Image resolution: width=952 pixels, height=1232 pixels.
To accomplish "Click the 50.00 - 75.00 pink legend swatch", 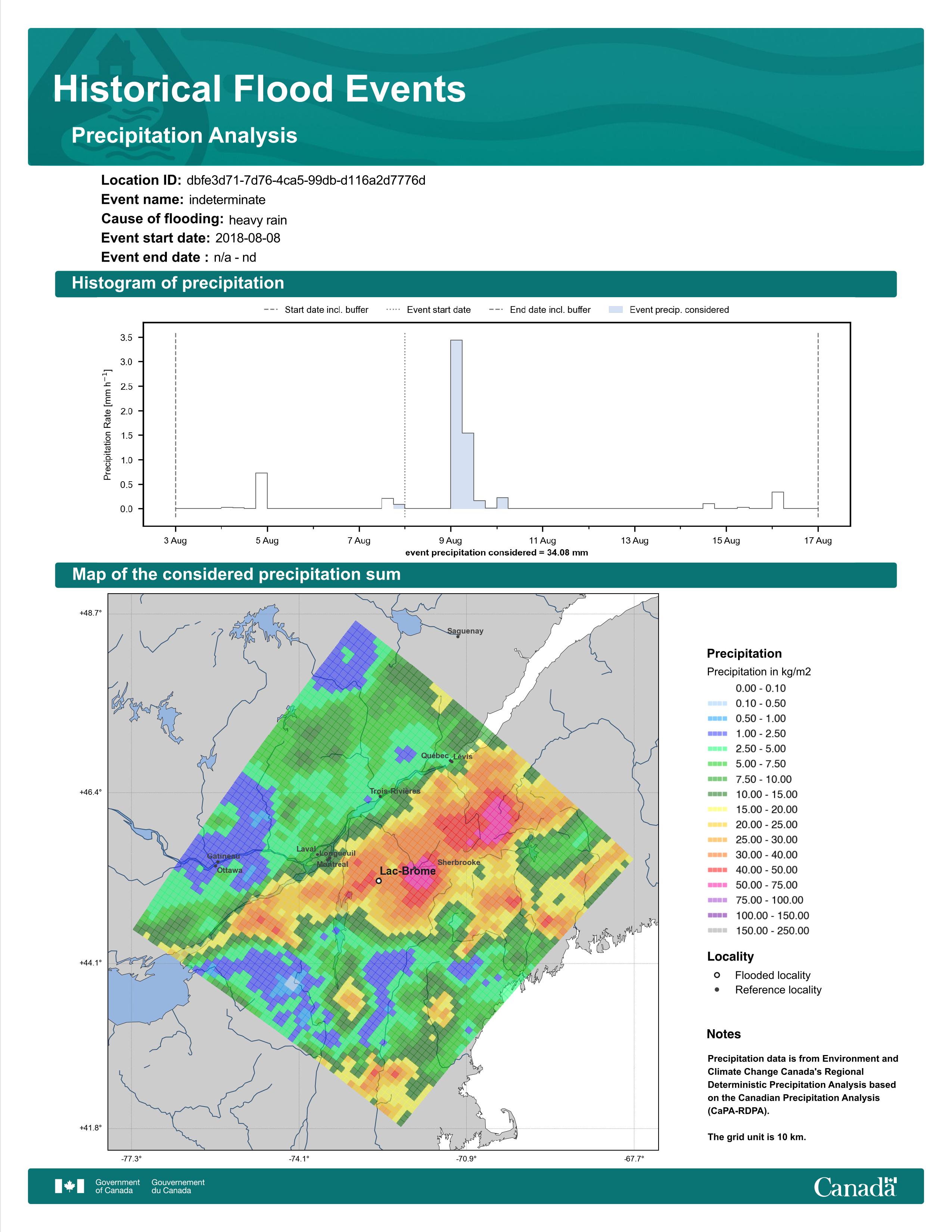I will (x=717, y=885).
